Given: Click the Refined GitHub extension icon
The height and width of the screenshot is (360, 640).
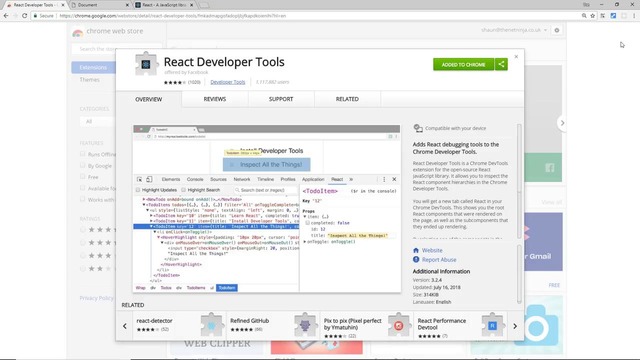Looking at the screenshot, I should (305, 325).
